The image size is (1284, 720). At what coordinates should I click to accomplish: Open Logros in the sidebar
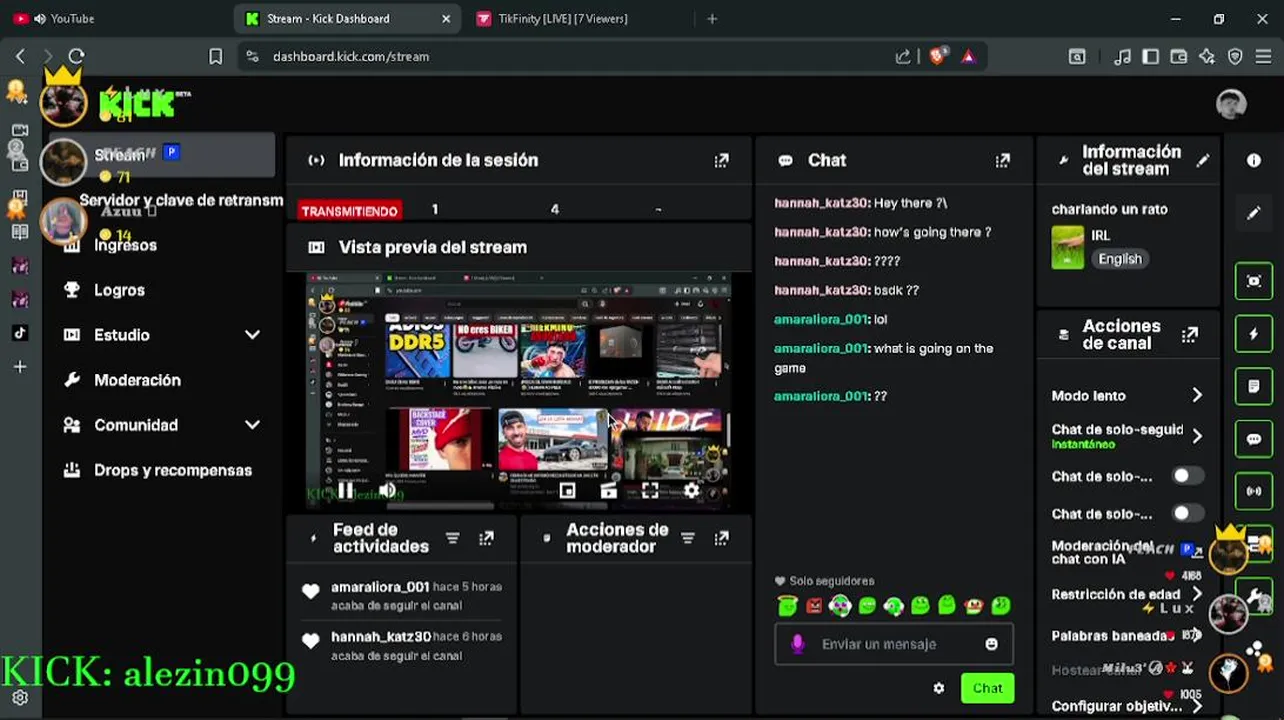119,290
